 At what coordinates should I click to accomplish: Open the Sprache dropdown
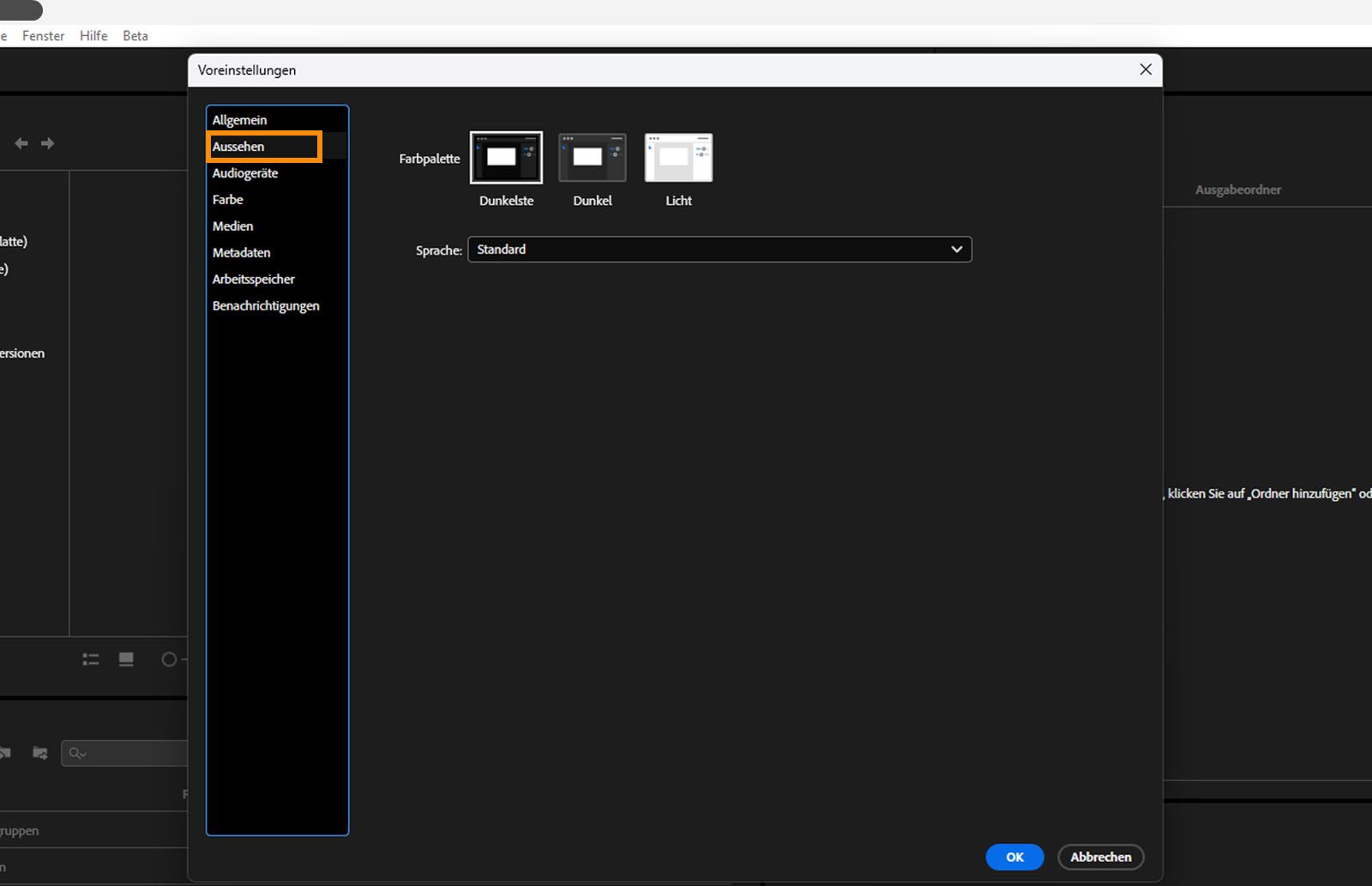(x=719, y=250)
